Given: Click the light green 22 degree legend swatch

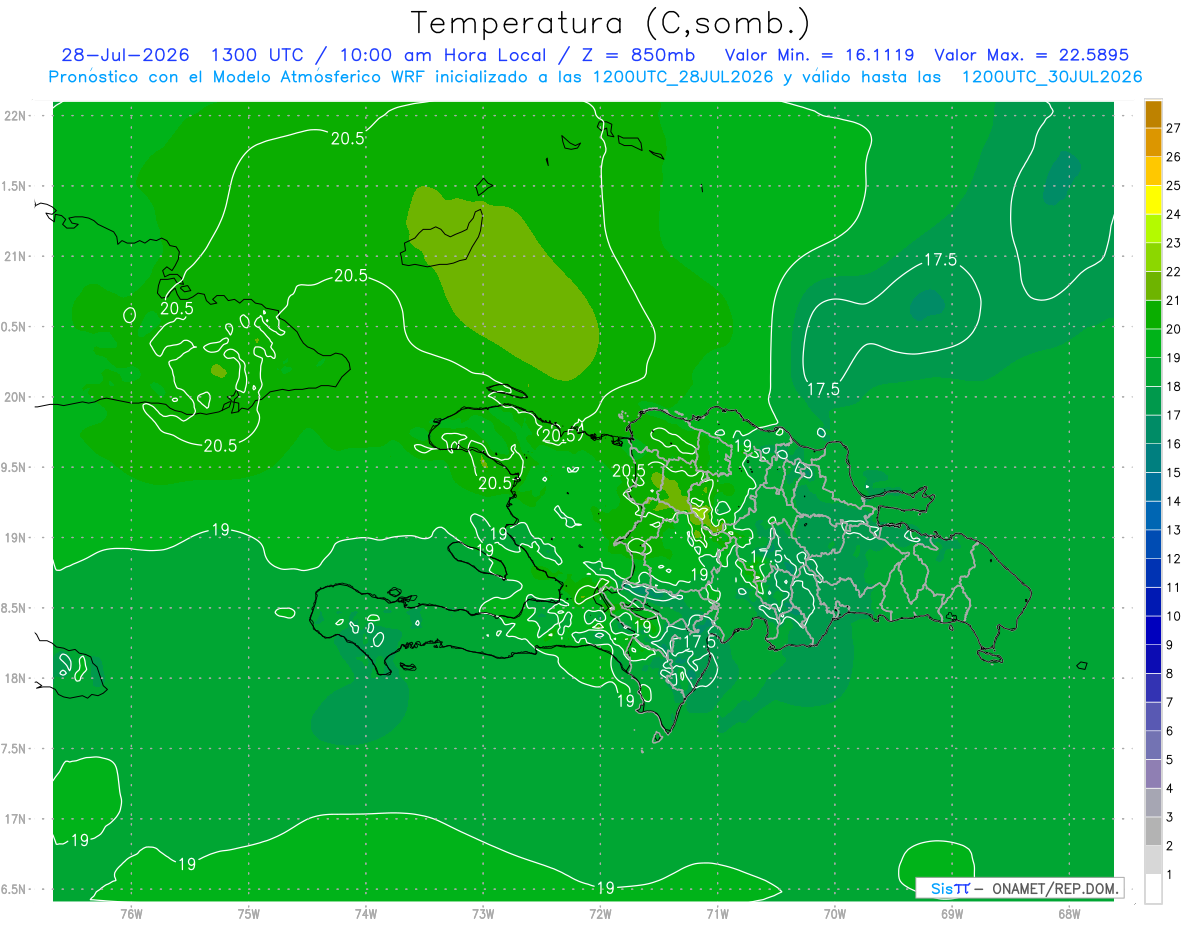Looking at the screenshot, I should click(x=1153, y=258).
